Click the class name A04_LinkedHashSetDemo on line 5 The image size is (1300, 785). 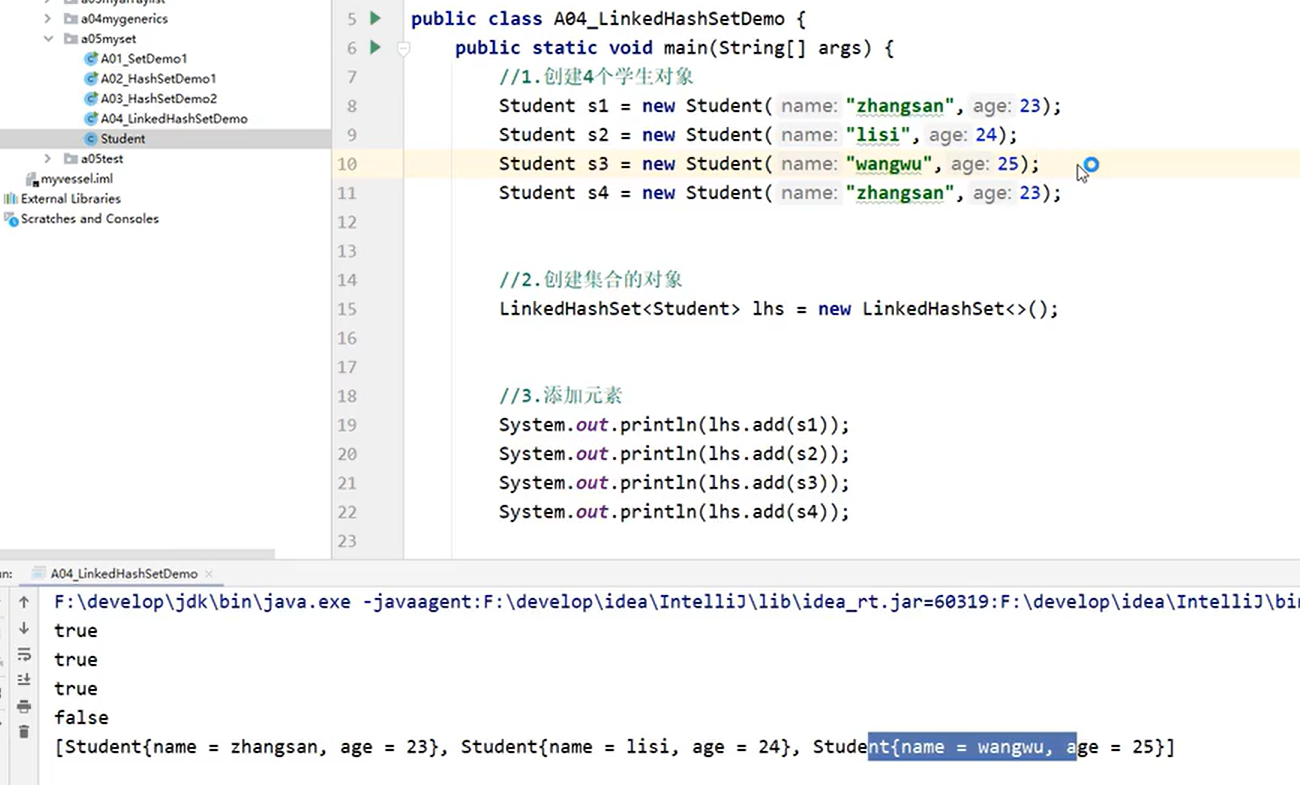[669, 19]
